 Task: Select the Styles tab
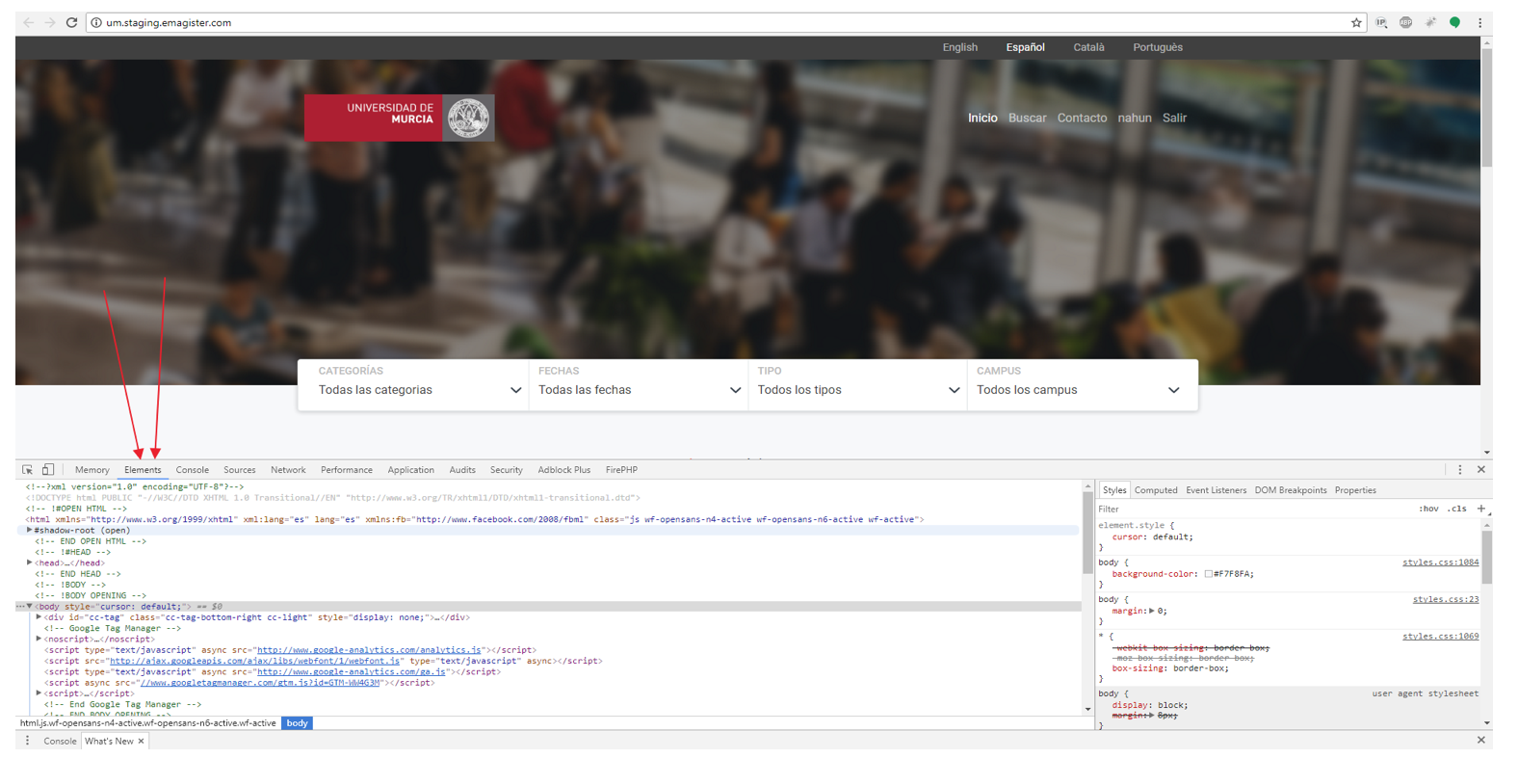1114,490
